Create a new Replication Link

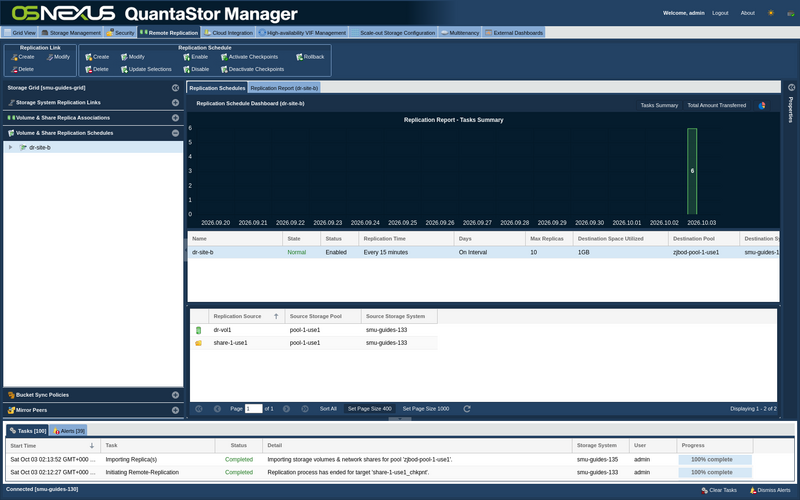(23, 57)
